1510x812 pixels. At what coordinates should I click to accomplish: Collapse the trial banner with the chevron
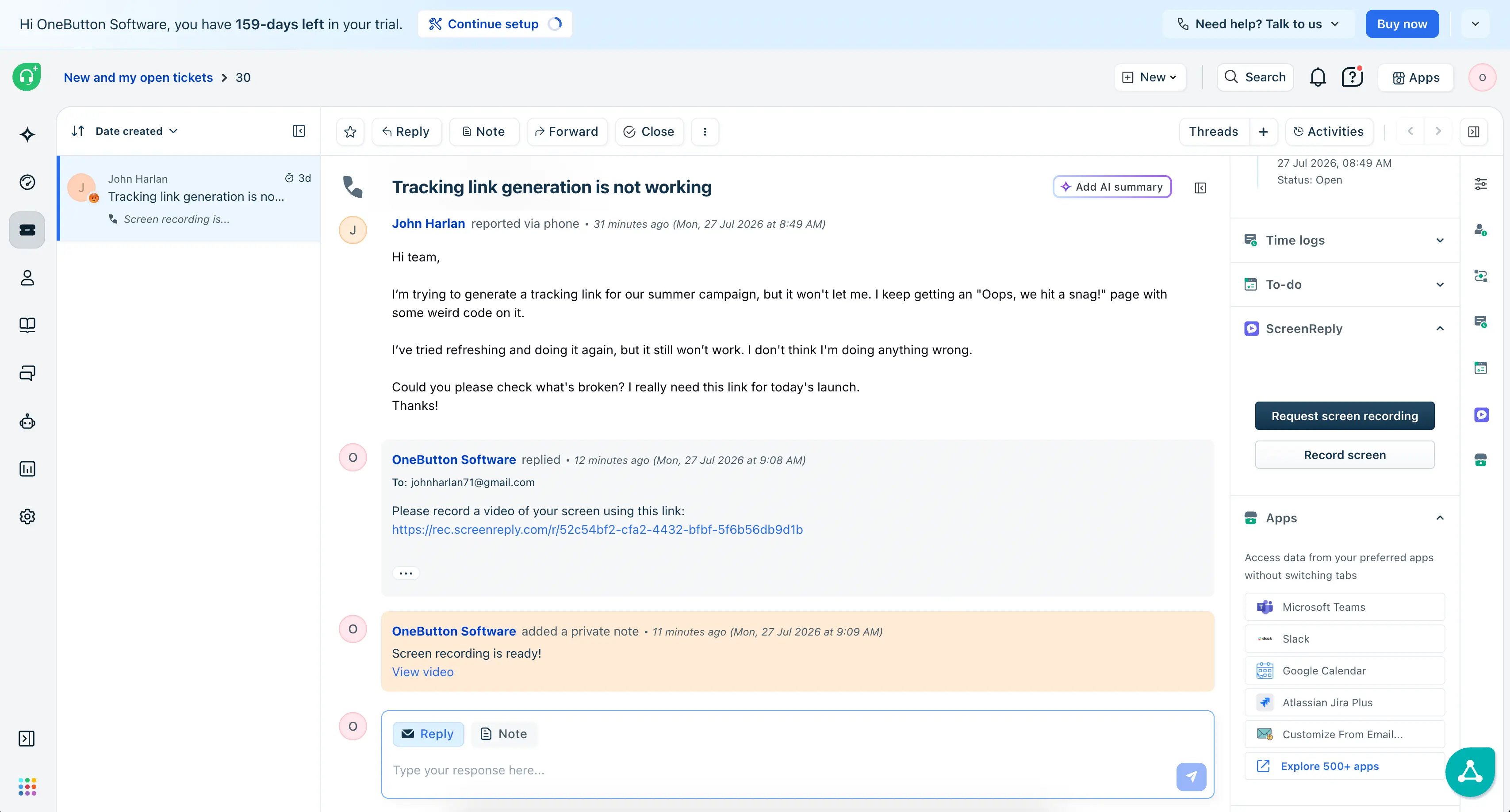[1475, 24]
